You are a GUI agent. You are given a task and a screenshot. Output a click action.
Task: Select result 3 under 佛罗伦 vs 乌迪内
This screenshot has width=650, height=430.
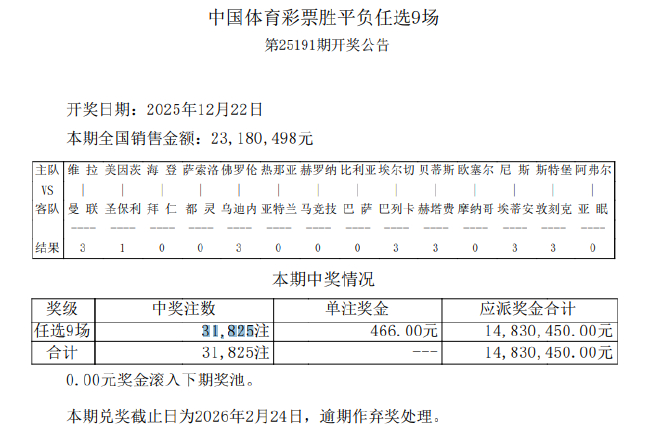(x=239, y=248)
